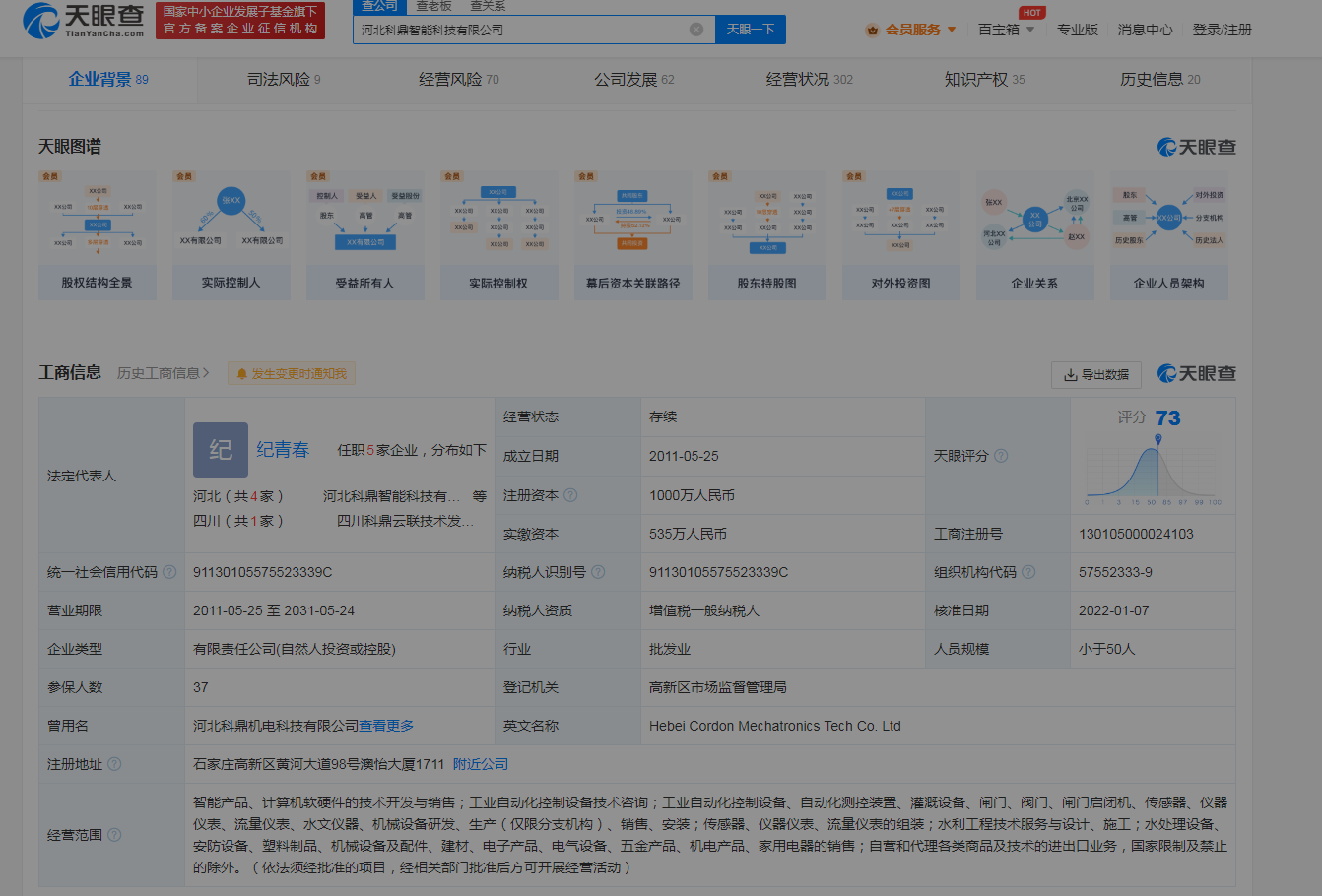Click the 等 link after company list

click(479, 496)
